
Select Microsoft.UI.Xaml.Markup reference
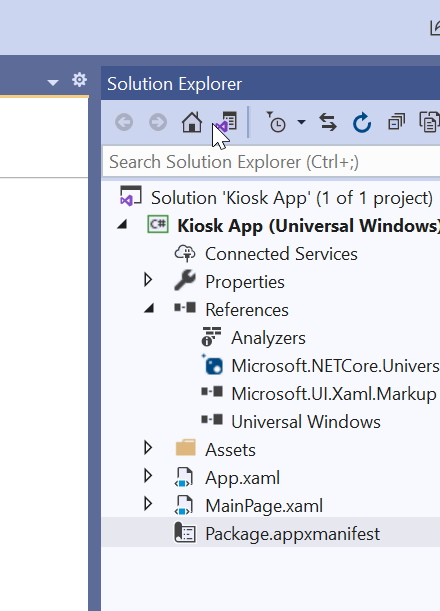click(x=334, y=394)
